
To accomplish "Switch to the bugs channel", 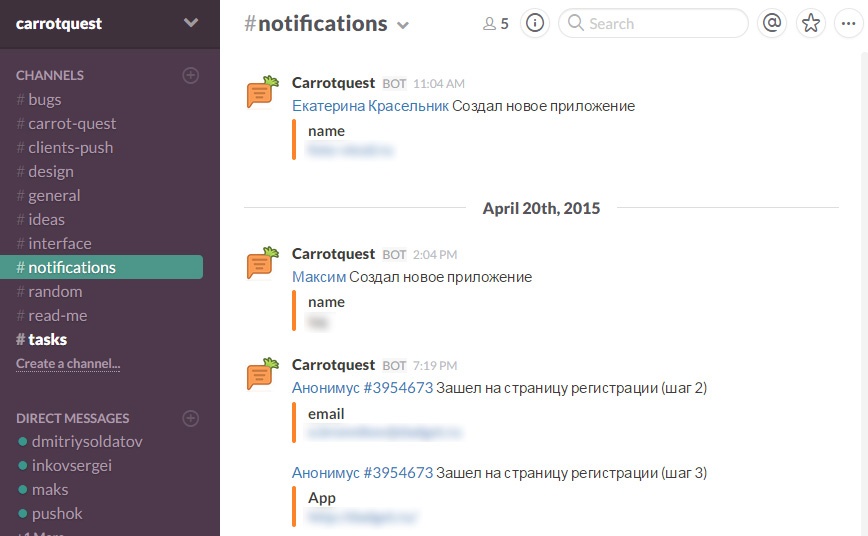I will click(x=45, y=99).
